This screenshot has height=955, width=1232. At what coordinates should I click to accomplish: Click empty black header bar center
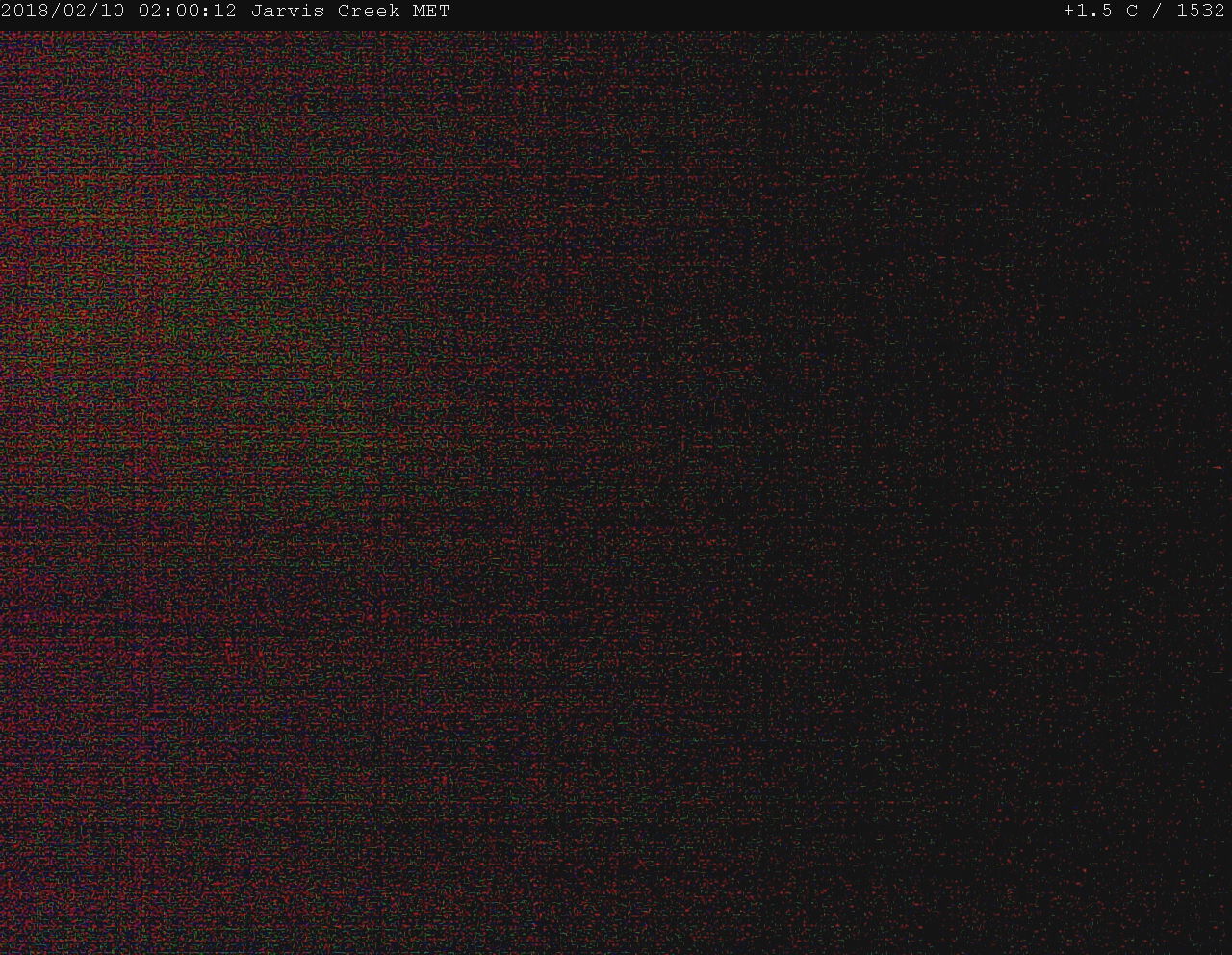(751, 12)
